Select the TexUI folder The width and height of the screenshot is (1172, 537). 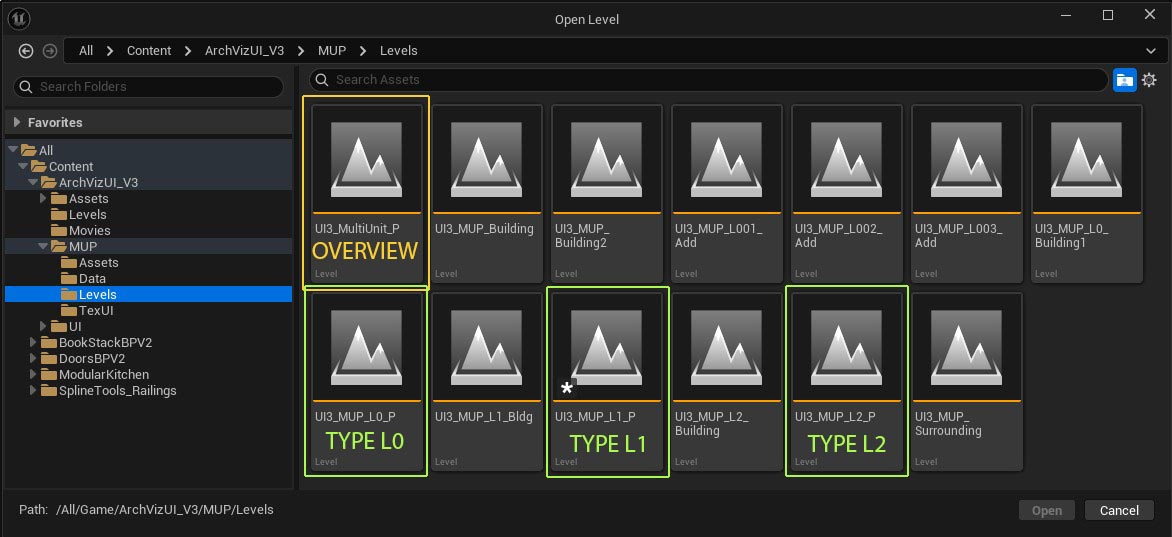tap(148, 310)
